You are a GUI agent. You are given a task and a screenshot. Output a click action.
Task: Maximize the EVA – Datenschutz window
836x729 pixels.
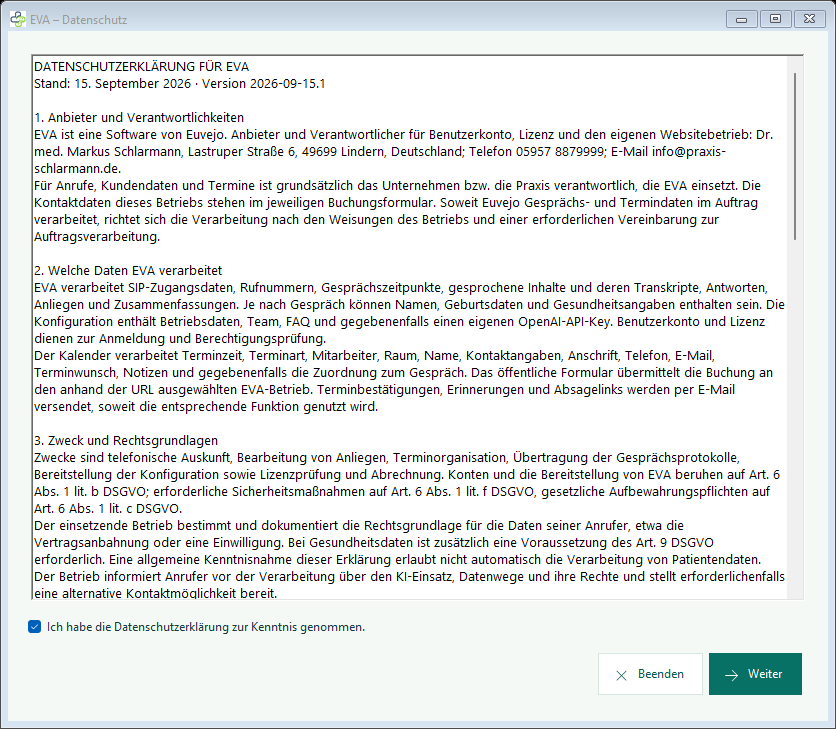pyautogui.click(x=775, y=19)
